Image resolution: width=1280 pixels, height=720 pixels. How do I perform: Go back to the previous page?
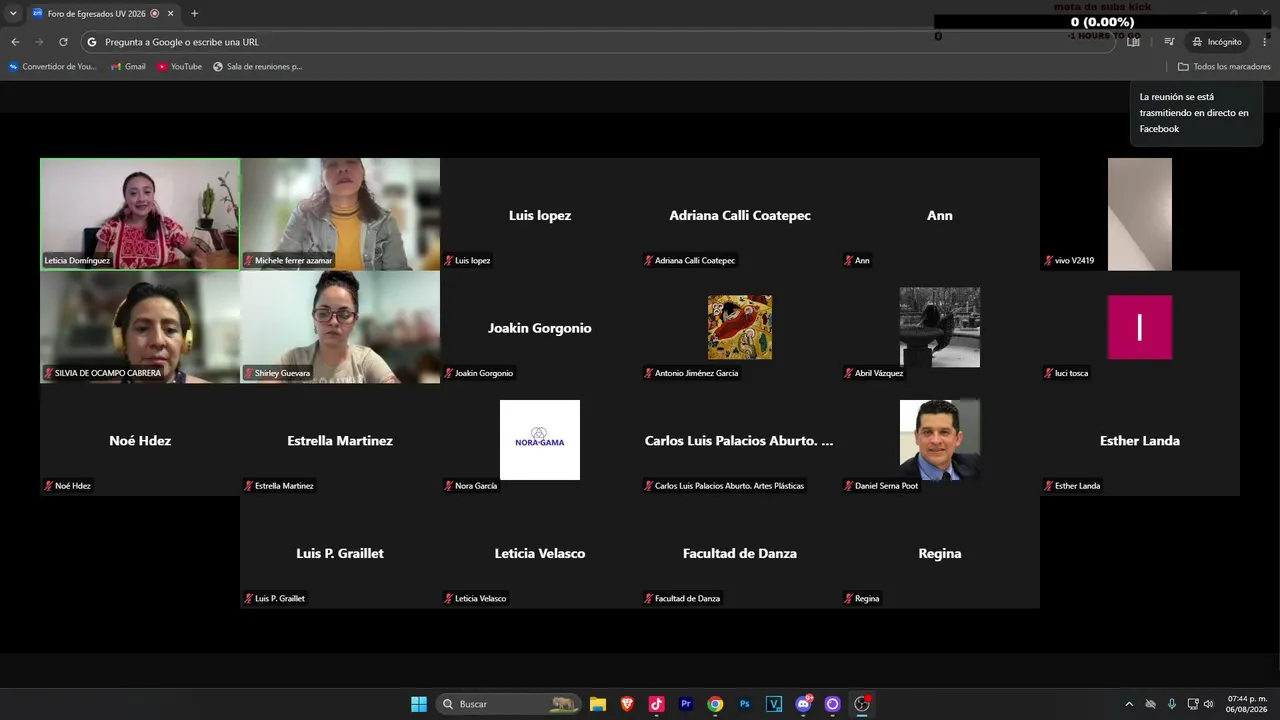pos(15,42)
